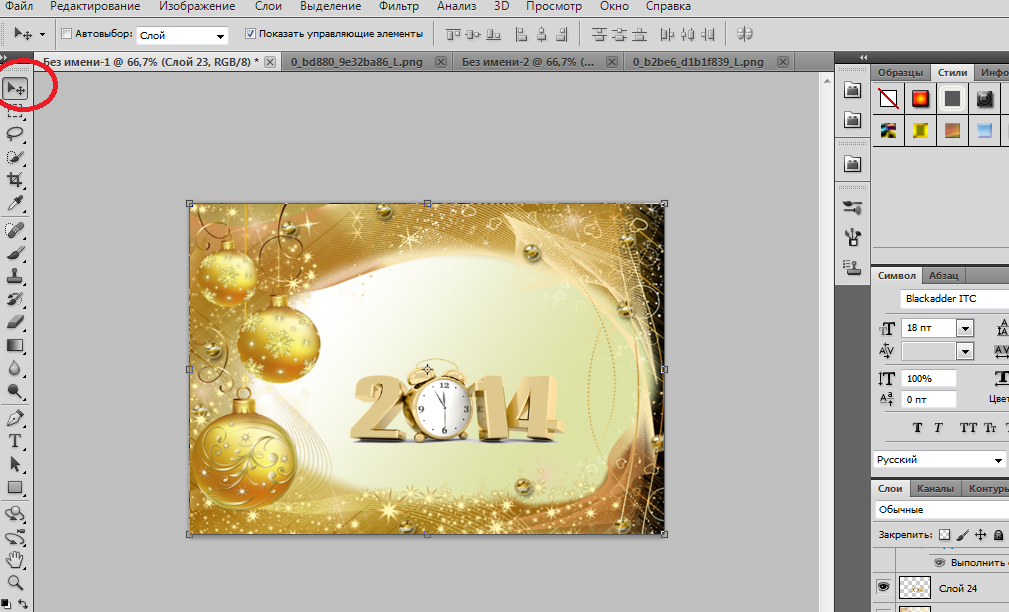Switch to tab 0_bd880_9e32ba86_L.png

pyautogui.click(x=357, y=62)
